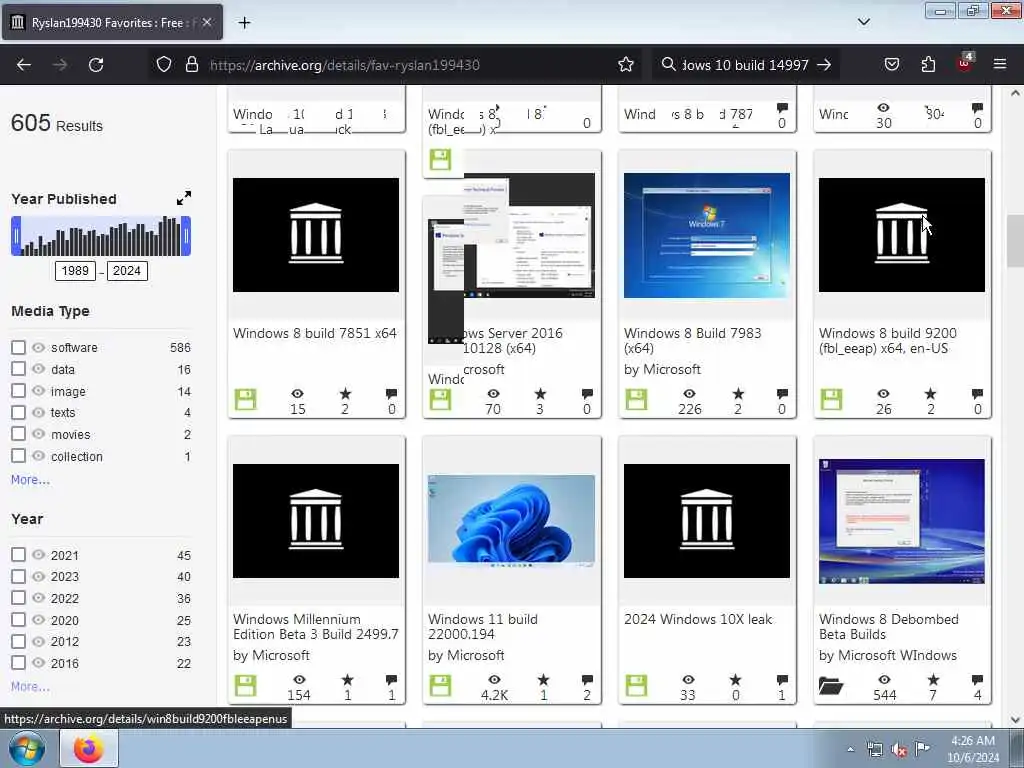This screenshot has width=1024, height=768.
Task: Toggle eye icon next to 2022
Action: (39, 597)
